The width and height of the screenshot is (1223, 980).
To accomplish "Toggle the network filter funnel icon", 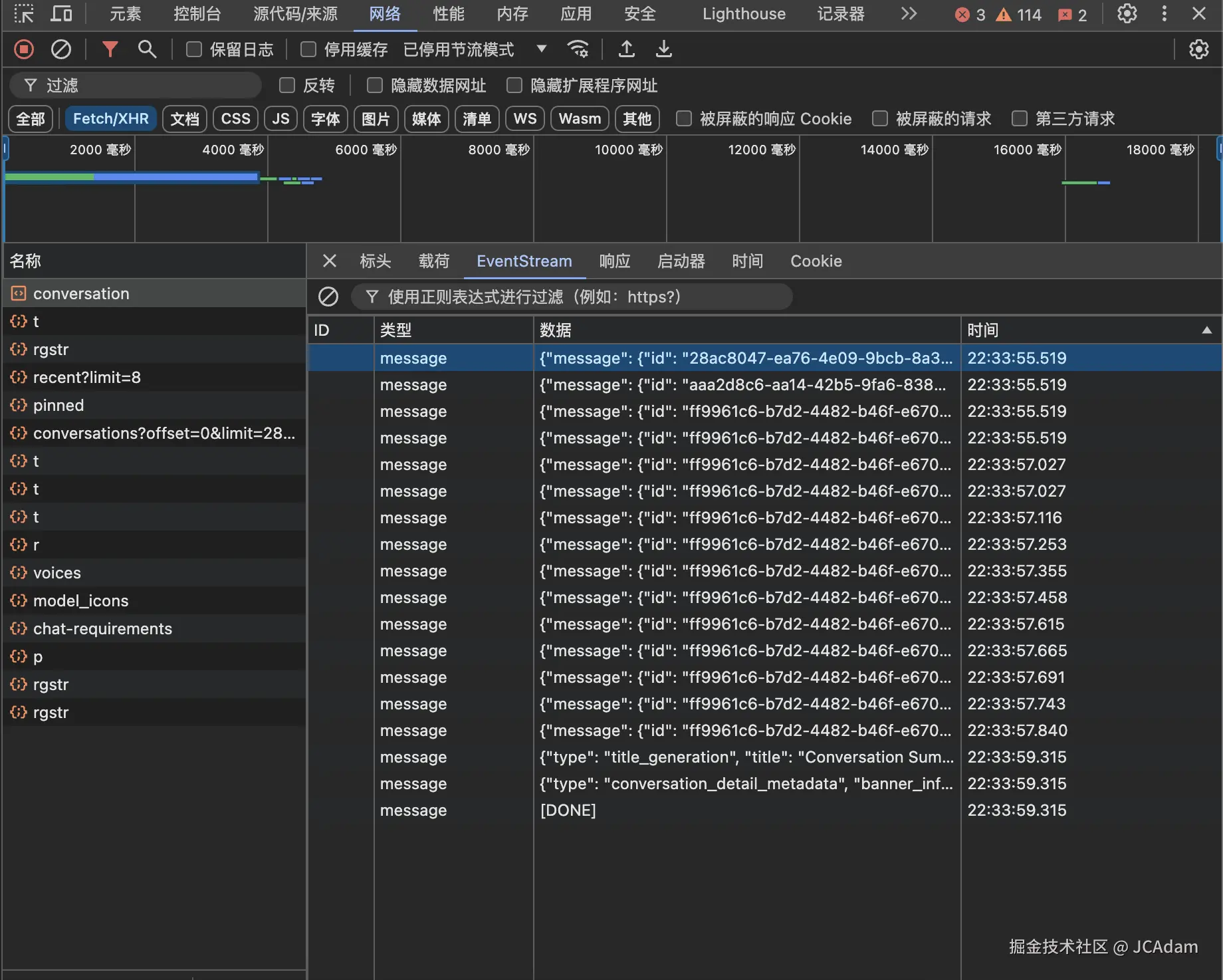I will click(x=110, y=49).
